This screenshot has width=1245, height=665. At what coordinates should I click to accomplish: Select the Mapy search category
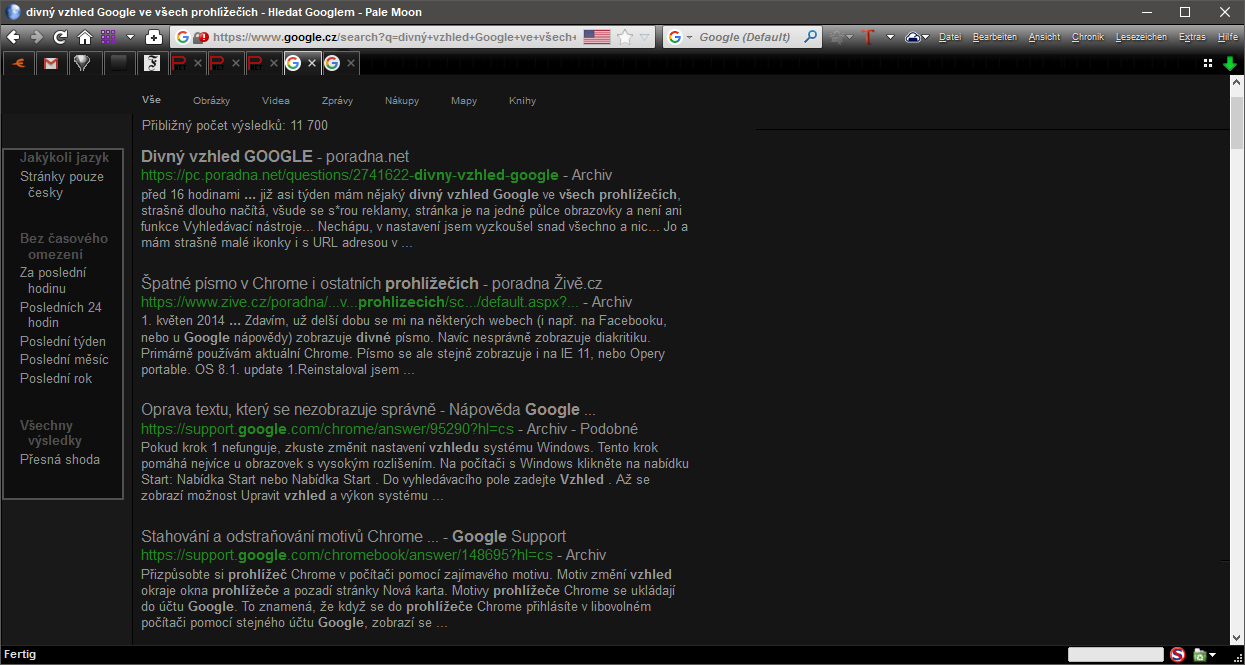click(x=464, y=101)
